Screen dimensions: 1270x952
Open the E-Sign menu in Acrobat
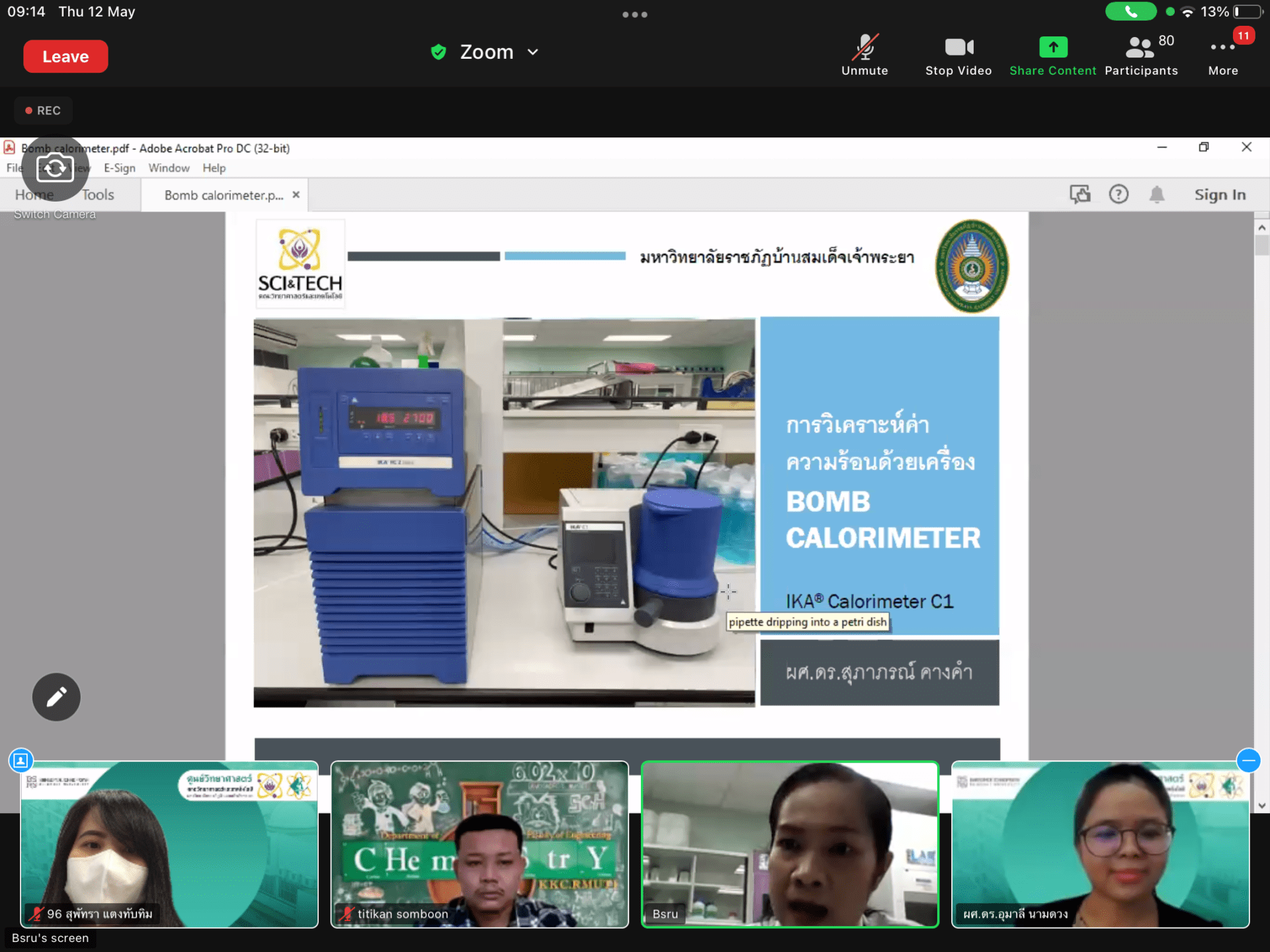tap(119, 168)
